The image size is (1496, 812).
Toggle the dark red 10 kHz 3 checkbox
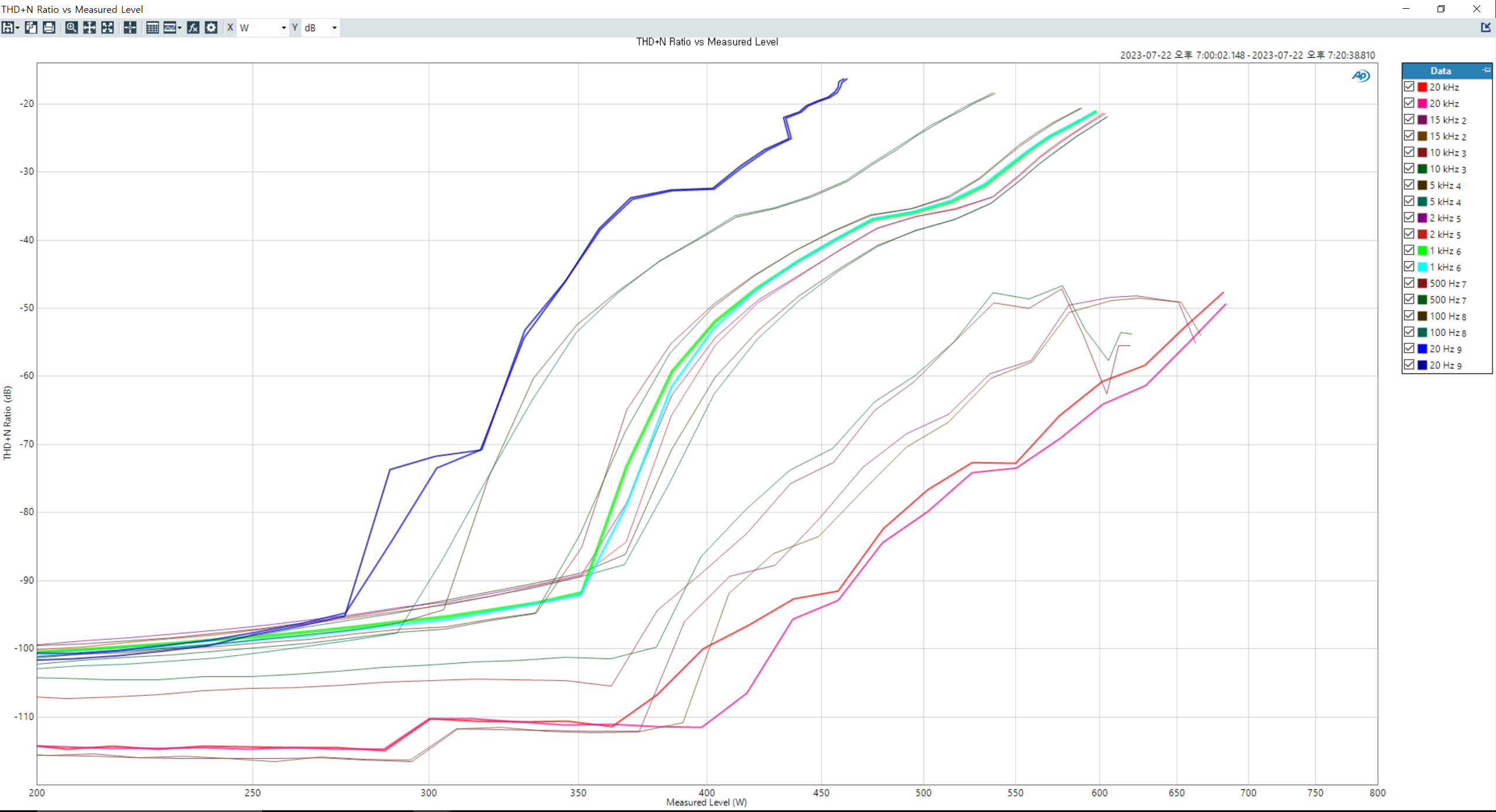(x=1410, y=152)
